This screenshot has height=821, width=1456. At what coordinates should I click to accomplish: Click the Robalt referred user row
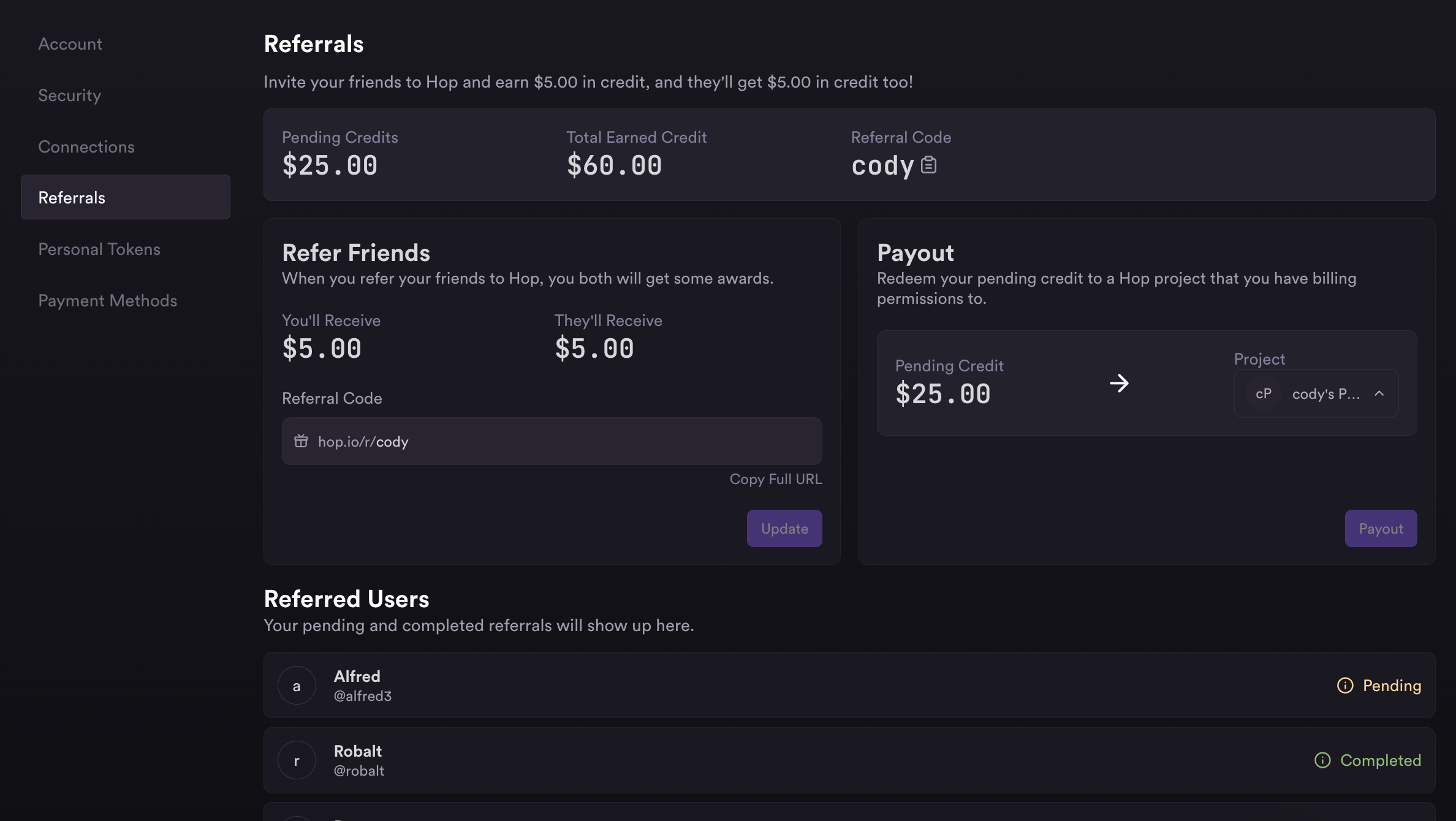[849, 760]
